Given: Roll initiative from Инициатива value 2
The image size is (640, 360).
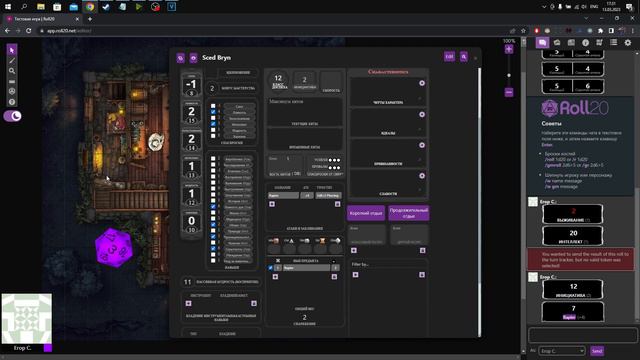Looking at the screenshot, I should (x=304, y=80).
